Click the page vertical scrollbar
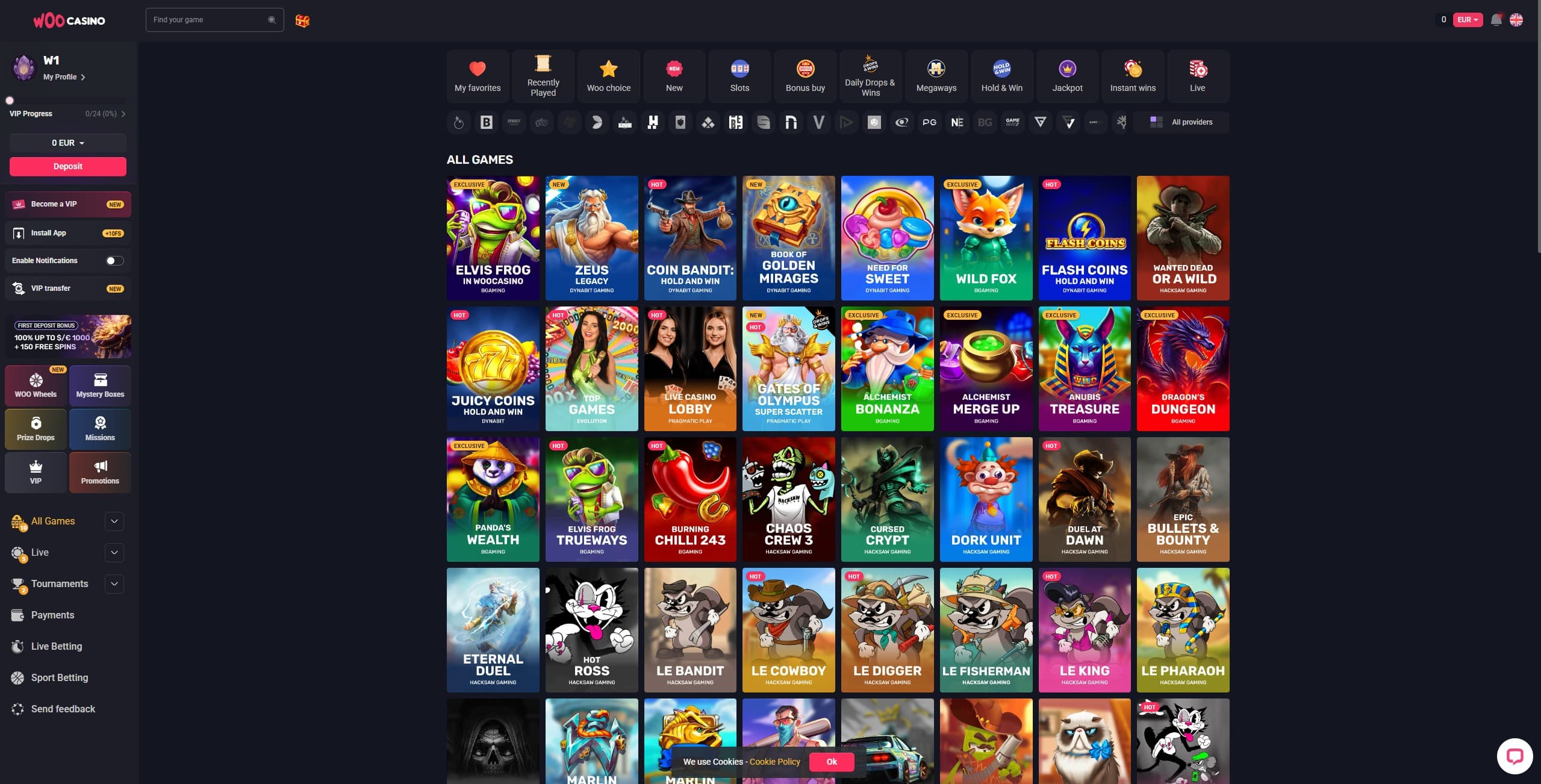The image size is (1541, 784). tap(1538, 126)
